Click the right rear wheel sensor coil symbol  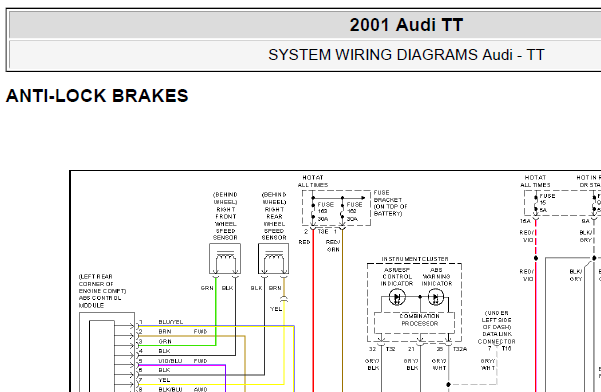tap(273, 259)
